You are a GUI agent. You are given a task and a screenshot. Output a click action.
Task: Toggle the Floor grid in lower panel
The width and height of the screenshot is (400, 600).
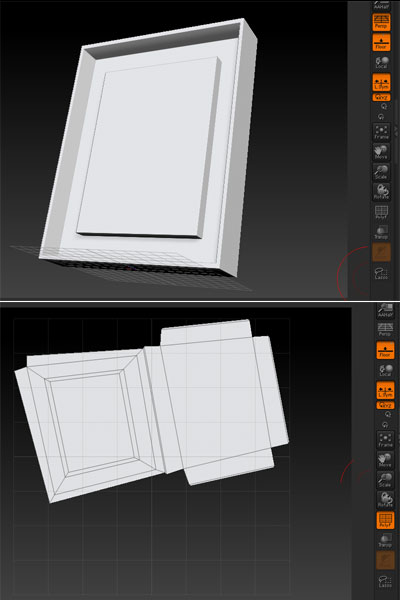coord(385,350)
